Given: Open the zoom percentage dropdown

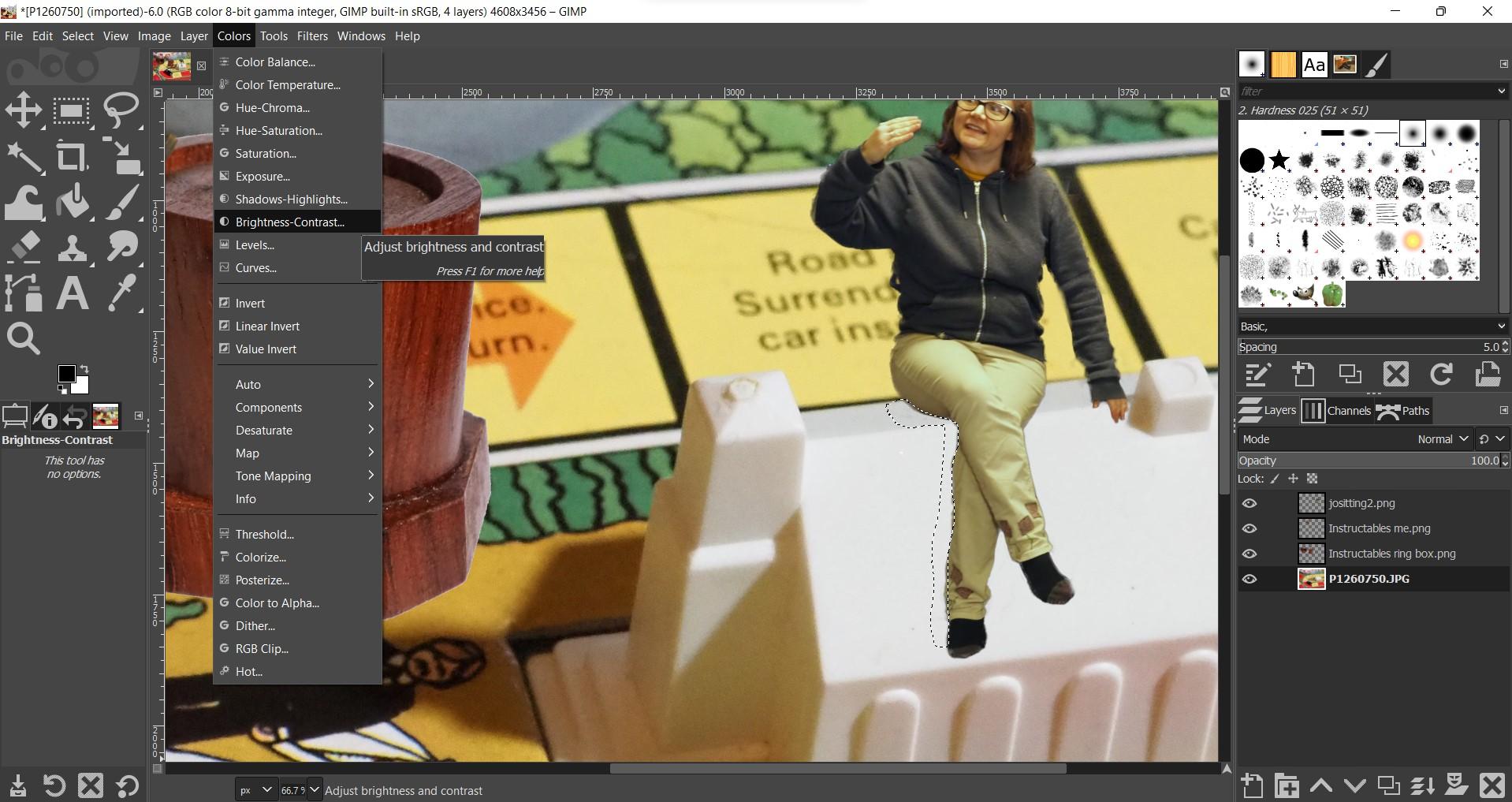Looking at the screenshot, I should tap(314, 789).
